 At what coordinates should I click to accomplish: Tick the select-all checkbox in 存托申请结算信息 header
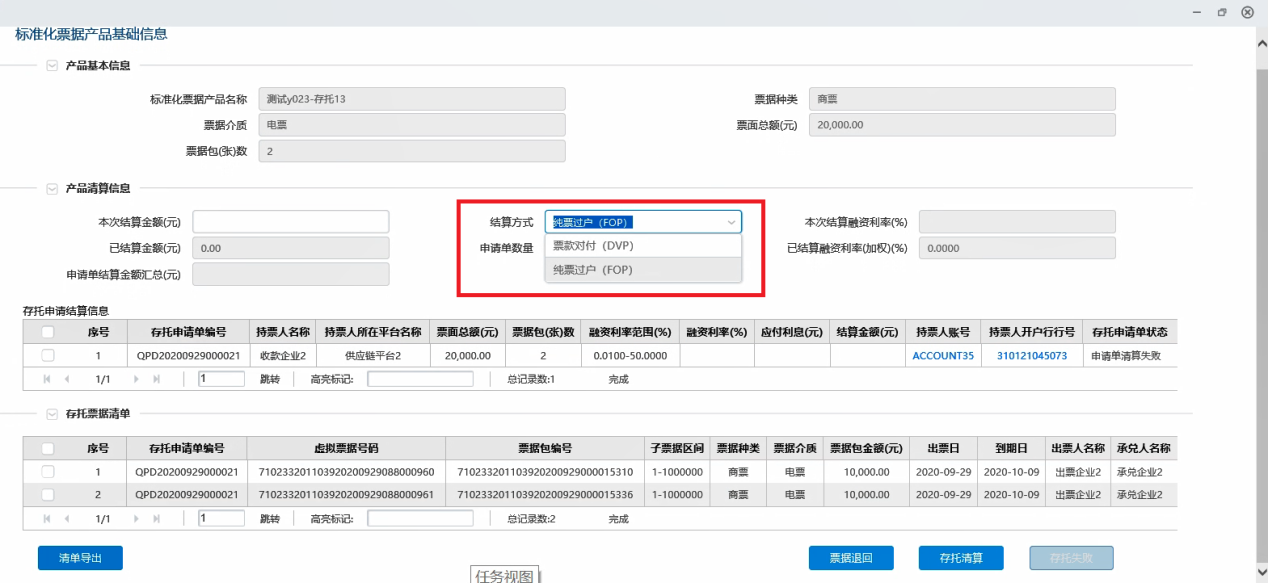pyautogui.click(x=48, y=332)
